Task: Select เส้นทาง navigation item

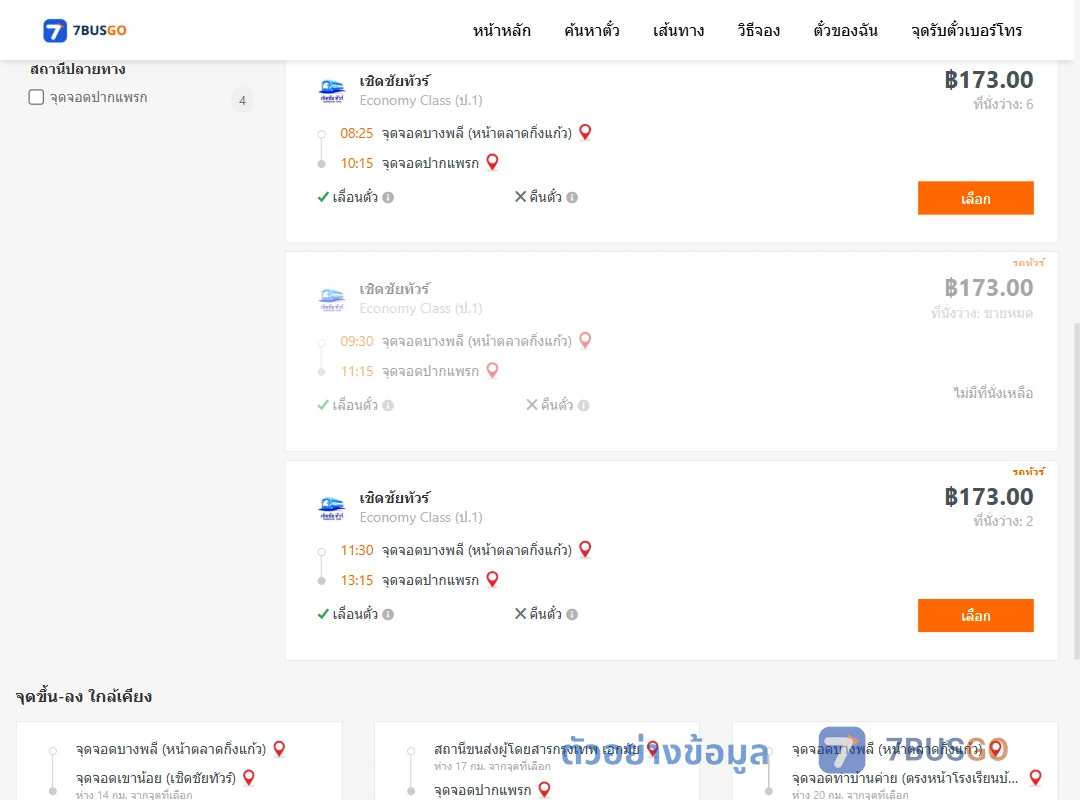Action: point(678,30)
